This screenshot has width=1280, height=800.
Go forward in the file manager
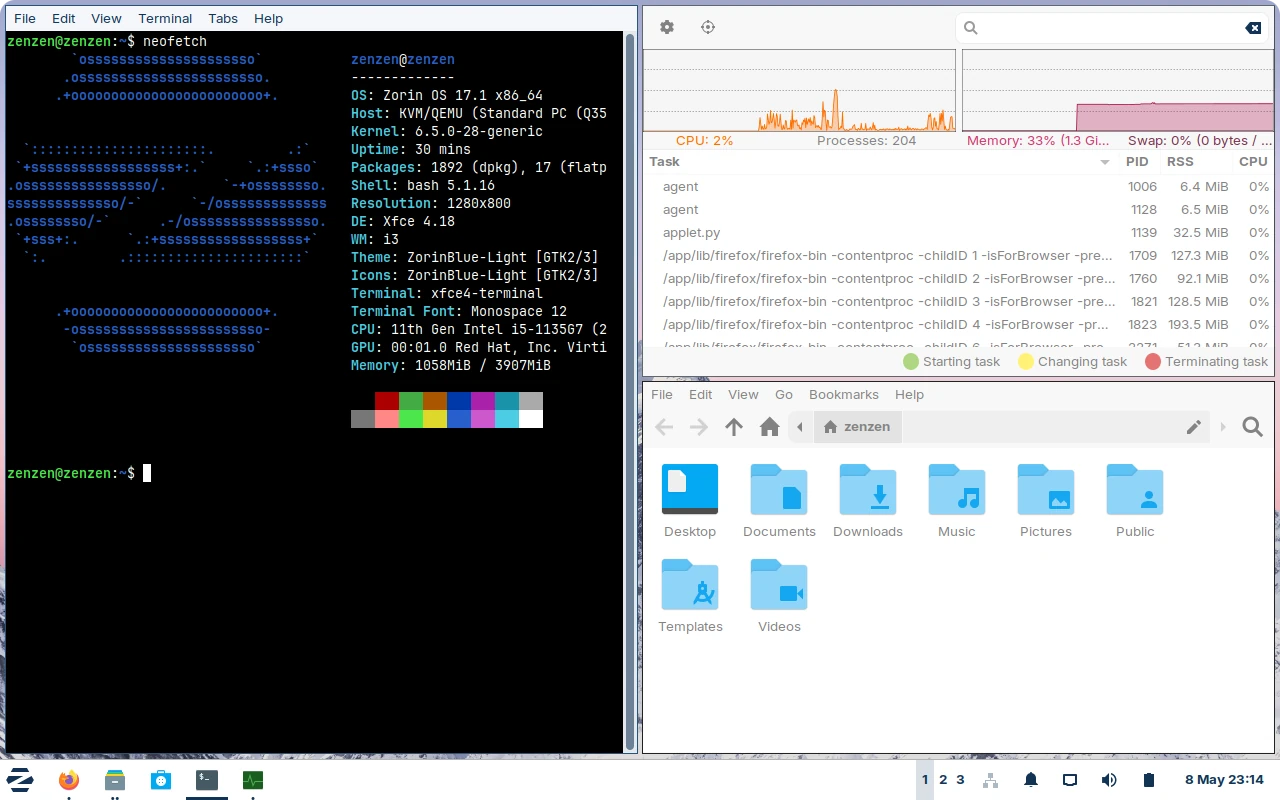[699, 427]
